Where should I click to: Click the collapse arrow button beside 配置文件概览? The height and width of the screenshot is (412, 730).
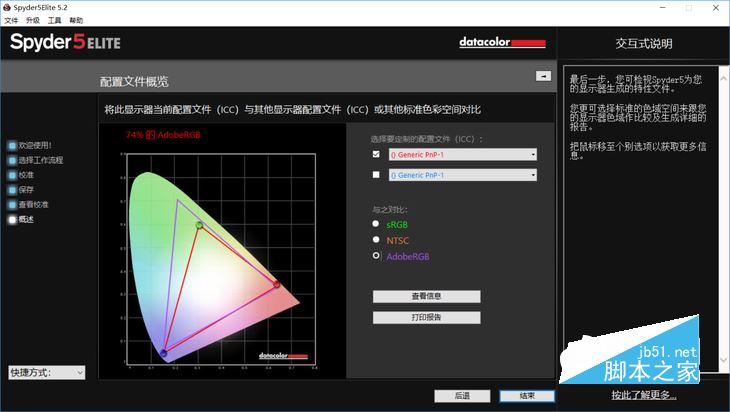point(543,76)
